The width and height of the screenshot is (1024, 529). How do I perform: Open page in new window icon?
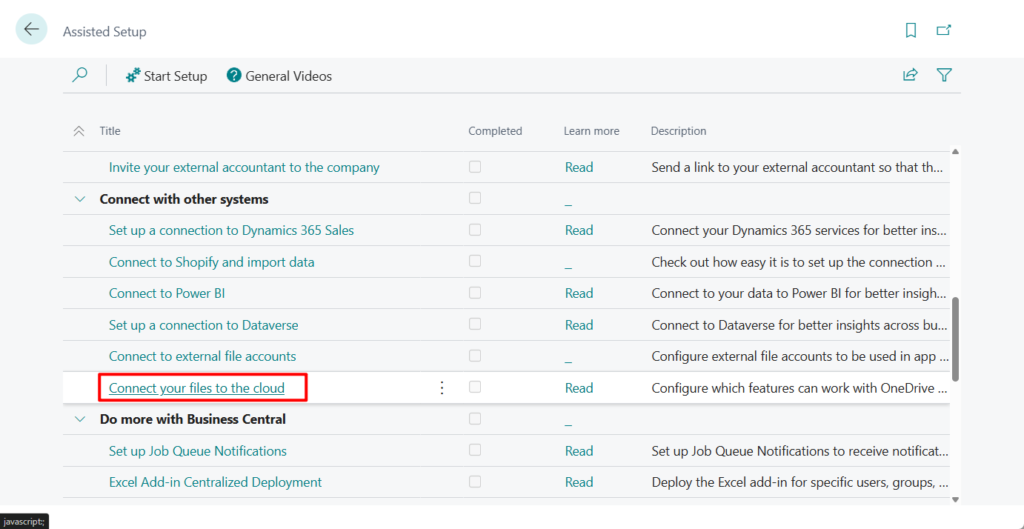click(x=943, y=30)
